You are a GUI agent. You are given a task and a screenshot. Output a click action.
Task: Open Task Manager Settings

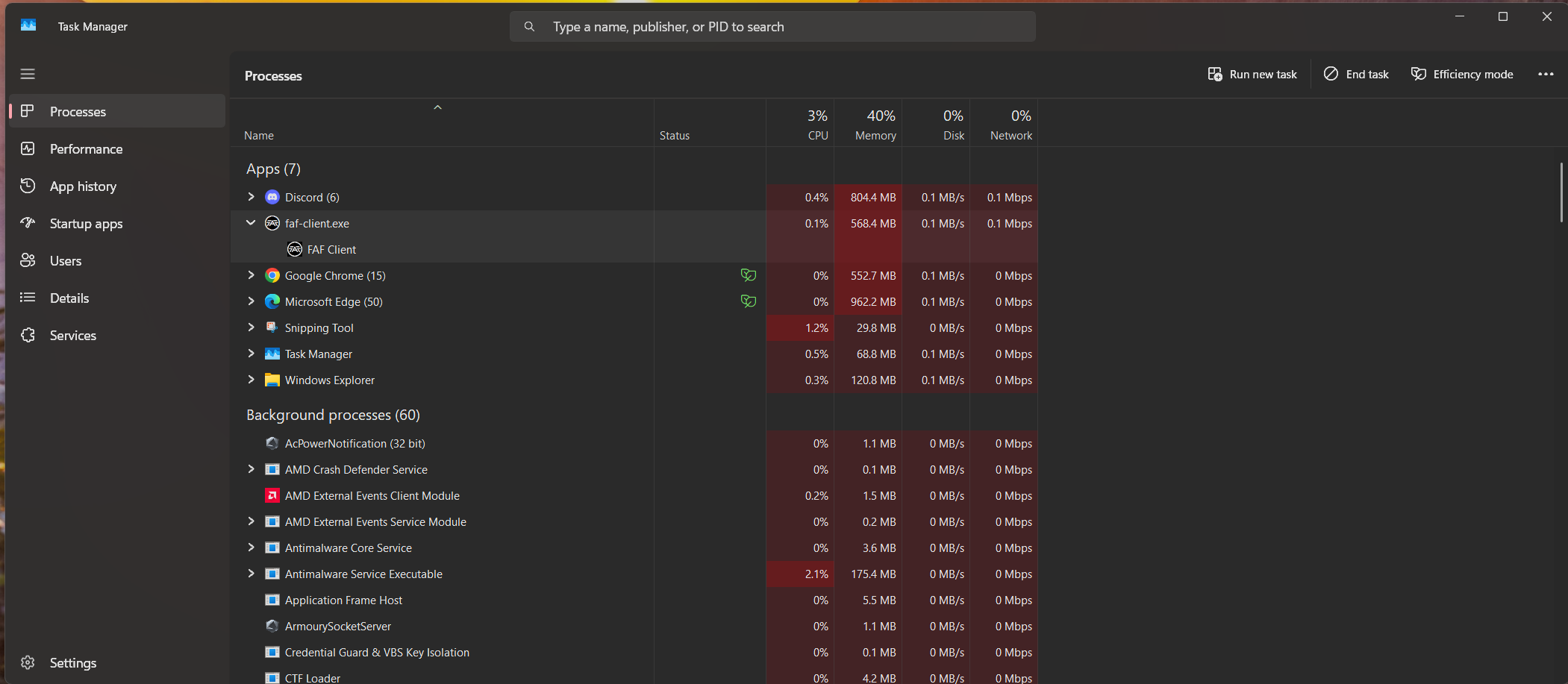117,662
